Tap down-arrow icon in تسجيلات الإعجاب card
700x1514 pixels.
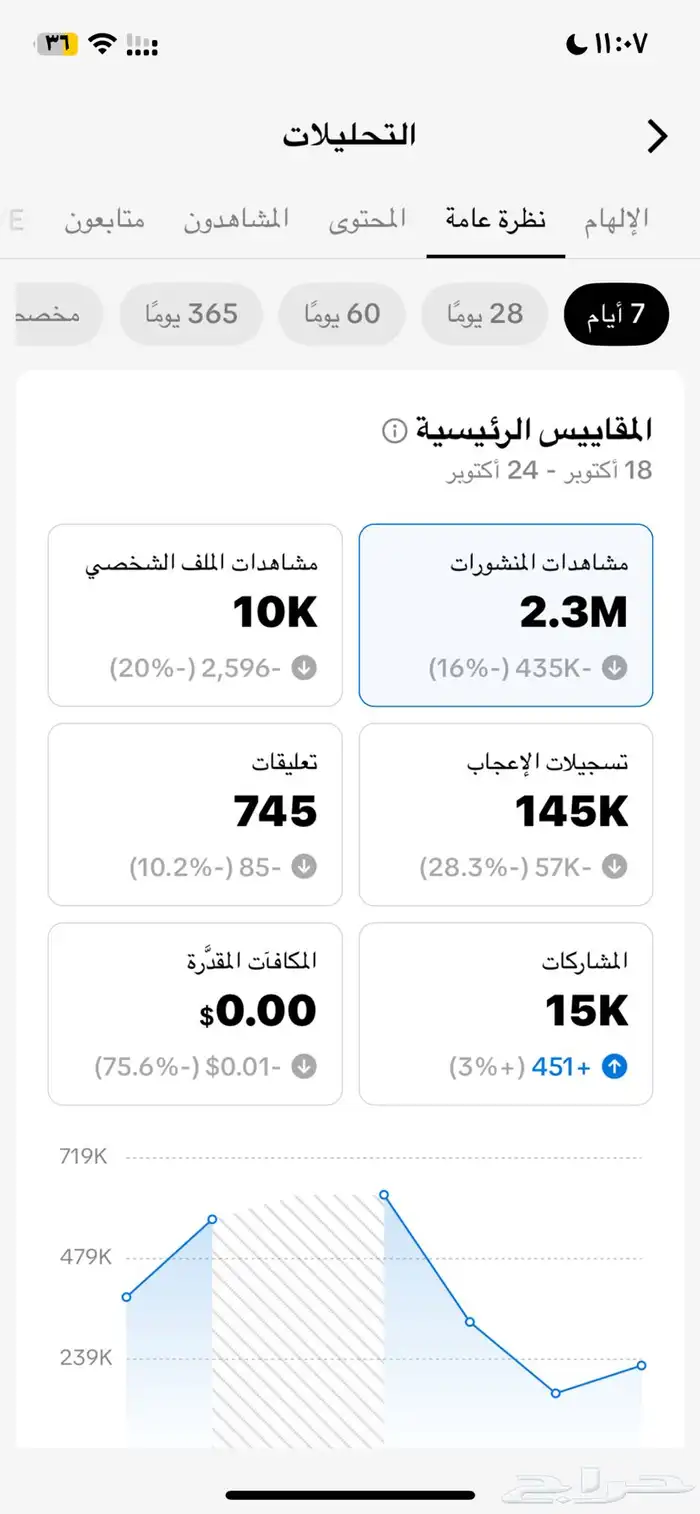click(x=615, y=867)
